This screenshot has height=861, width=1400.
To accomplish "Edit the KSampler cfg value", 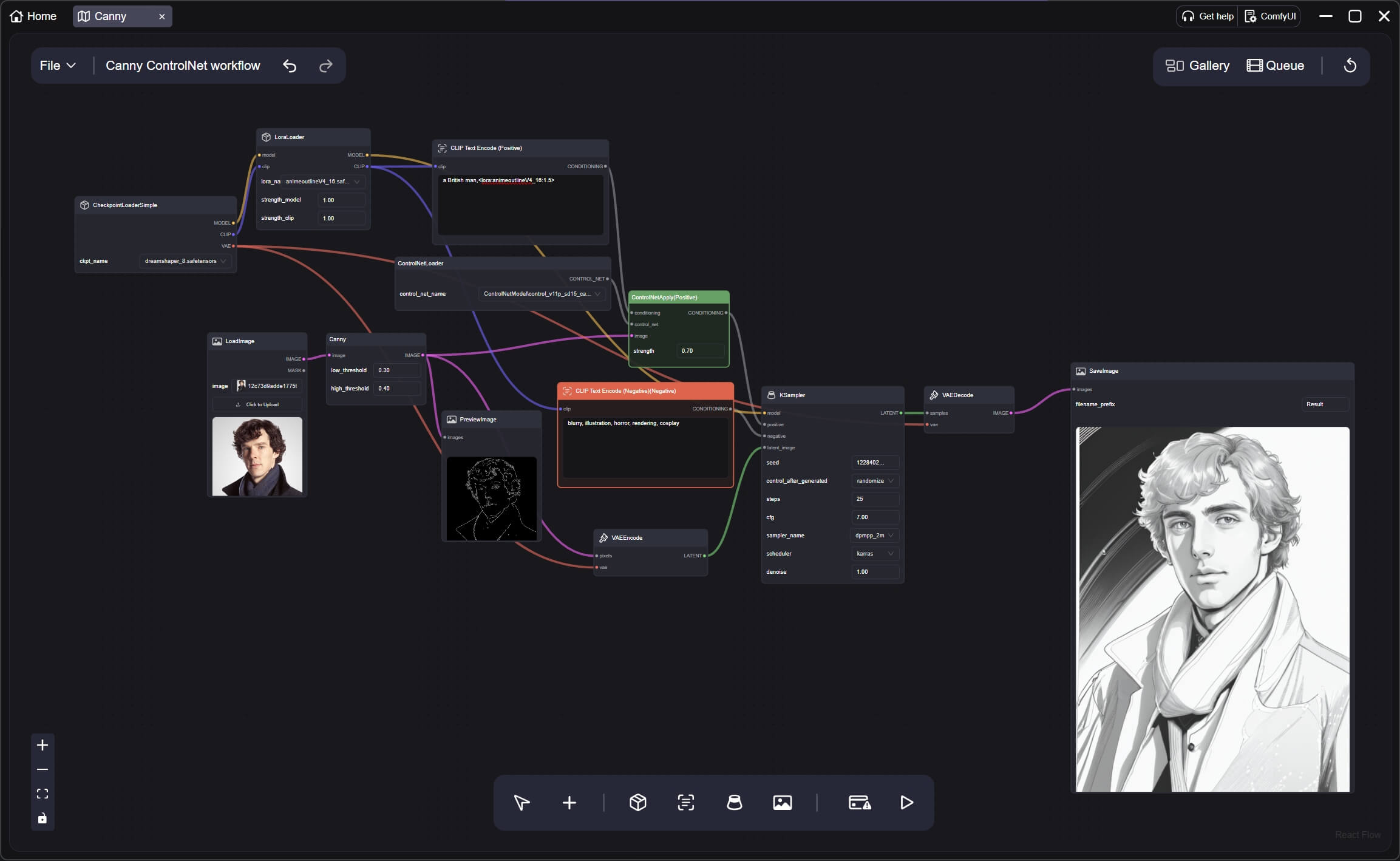I will pos(875,517).
